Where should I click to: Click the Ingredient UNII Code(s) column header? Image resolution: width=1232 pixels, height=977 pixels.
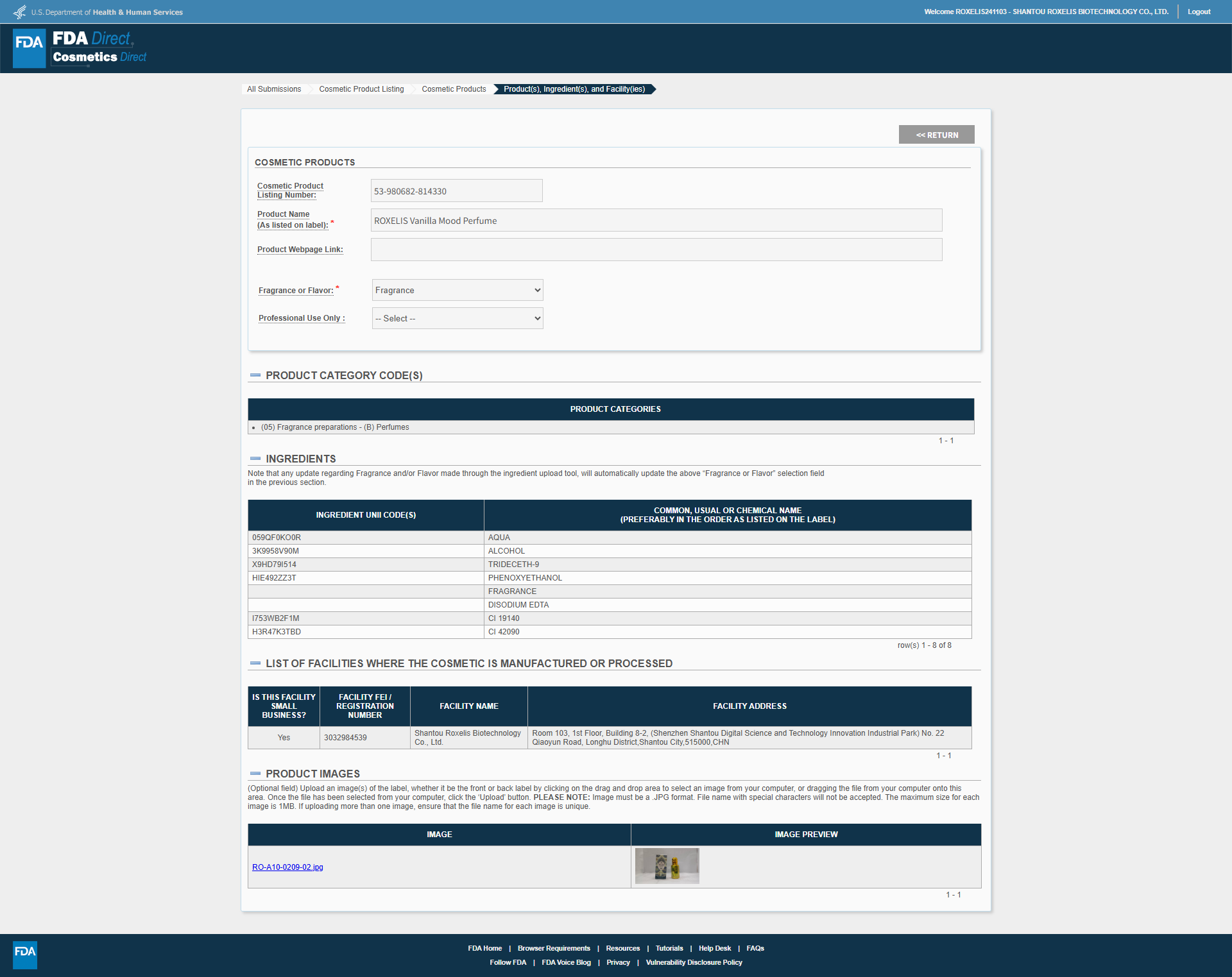pos(366,515)
